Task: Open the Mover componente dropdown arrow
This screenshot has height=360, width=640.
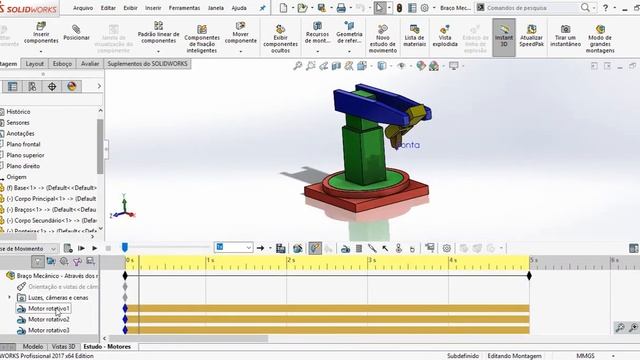Action: tap(240, 52)
